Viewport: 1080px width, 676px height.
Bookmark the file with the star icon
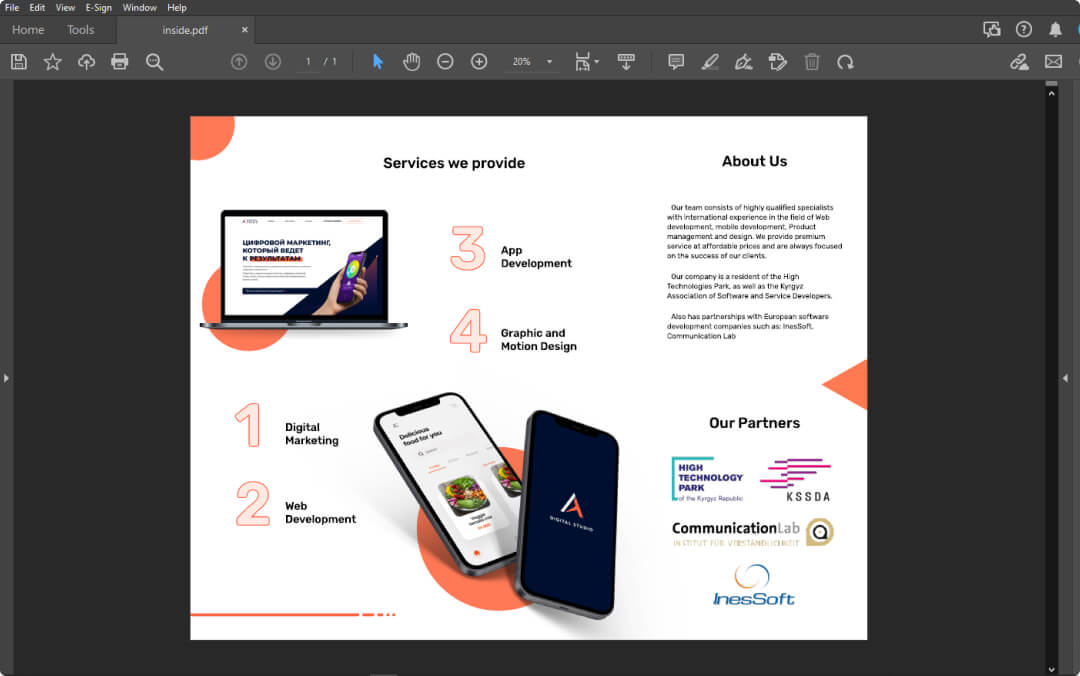[52, 62]
